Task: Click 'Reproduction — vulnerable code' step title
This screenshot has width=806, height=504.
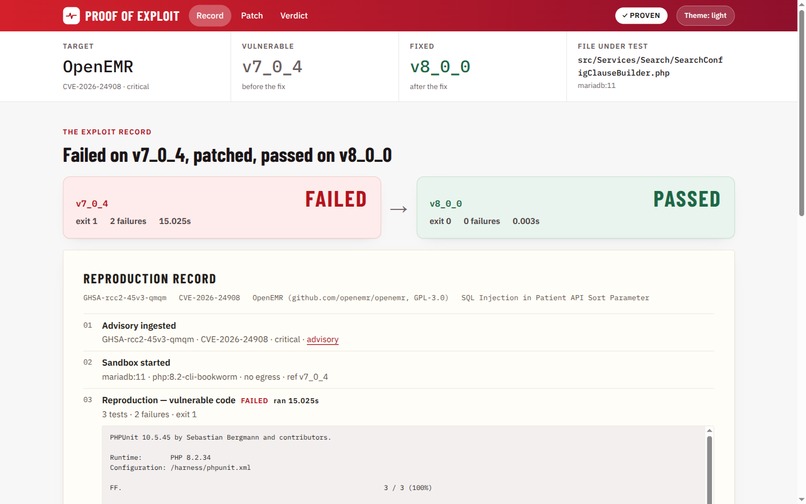Action: click(169, 400)
